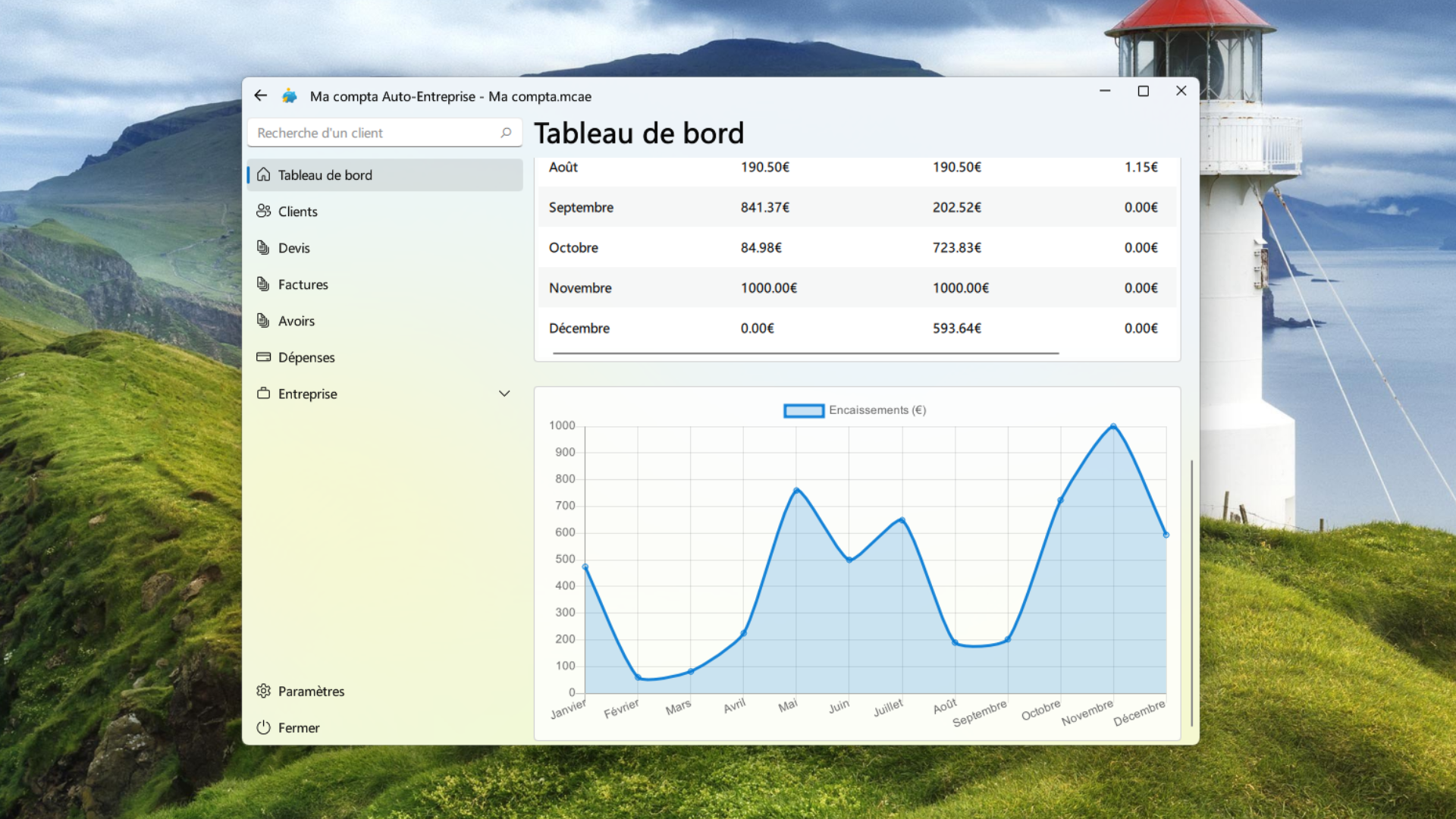1456x819 pixels.
Task: Click the Fermer link at the bottom
Action: (299, 726)
